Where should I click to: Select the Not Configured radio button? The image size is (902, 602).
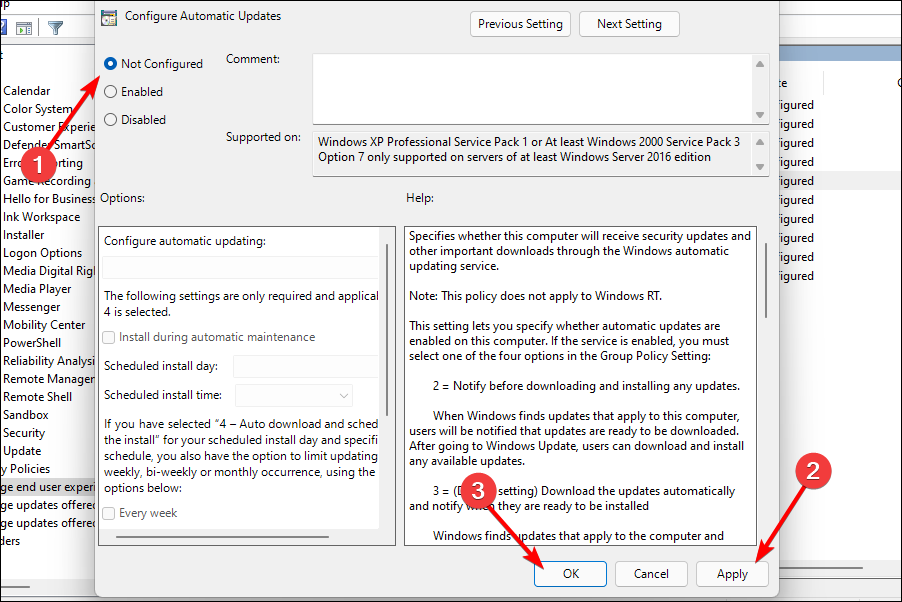(110, 63)
